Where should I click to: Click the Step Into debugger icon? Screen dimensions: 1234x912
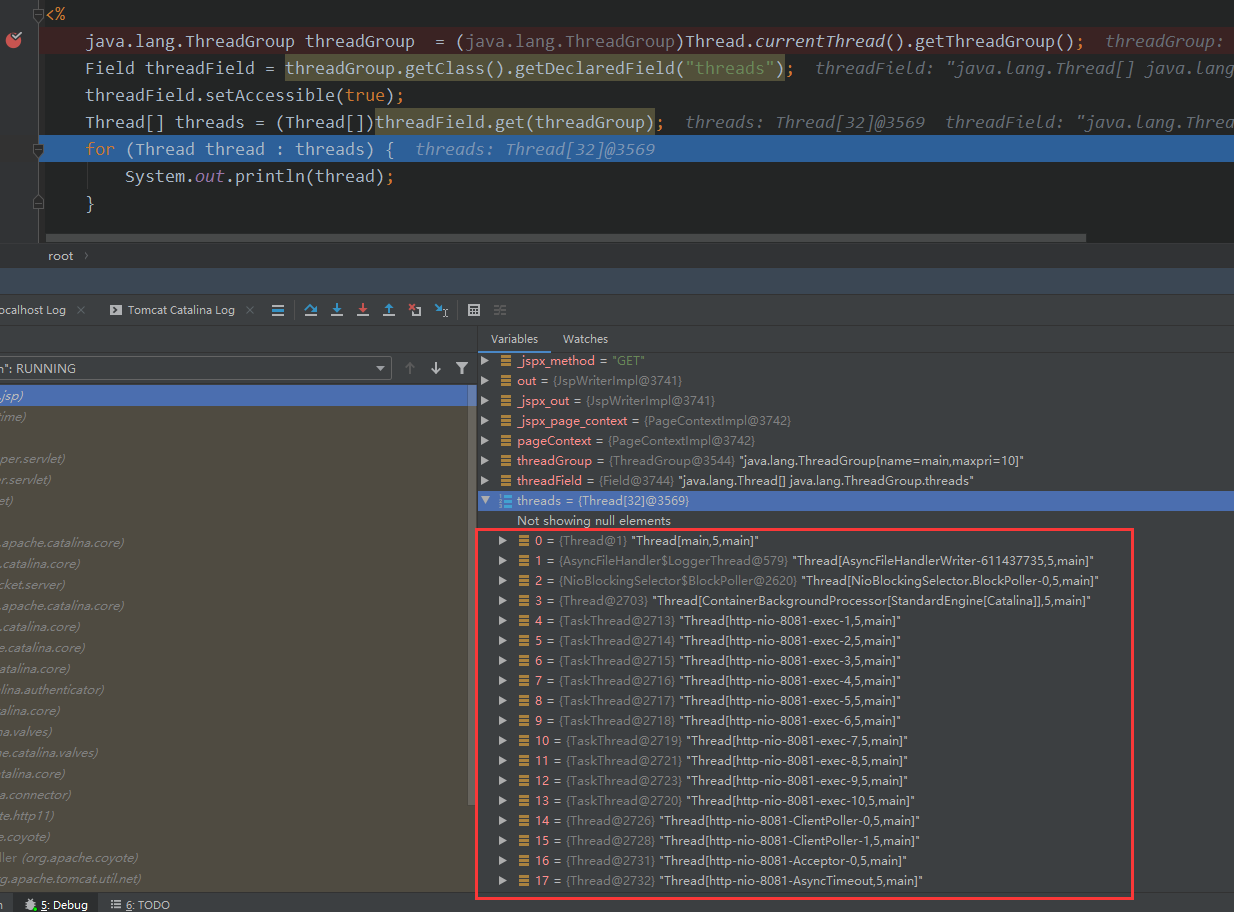tap(337, 310)
